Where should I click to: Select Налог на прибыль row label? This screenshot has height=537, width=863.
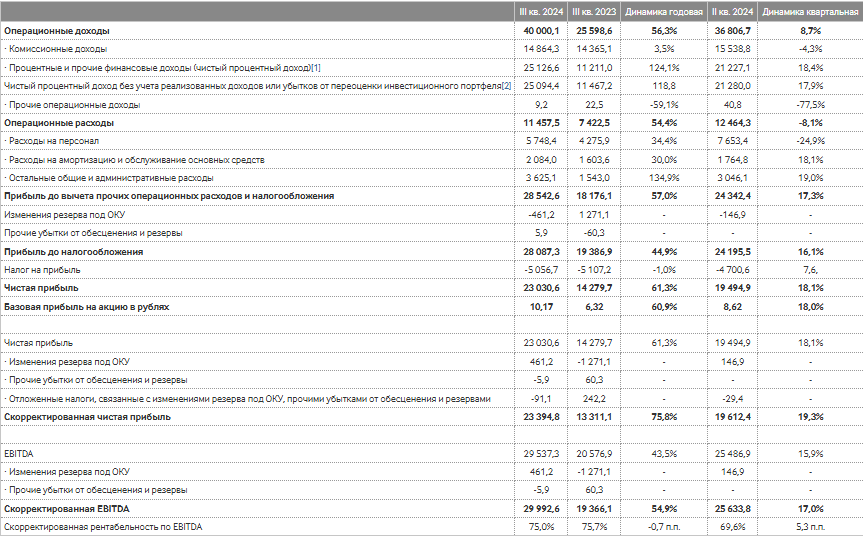tap(42, 270)
